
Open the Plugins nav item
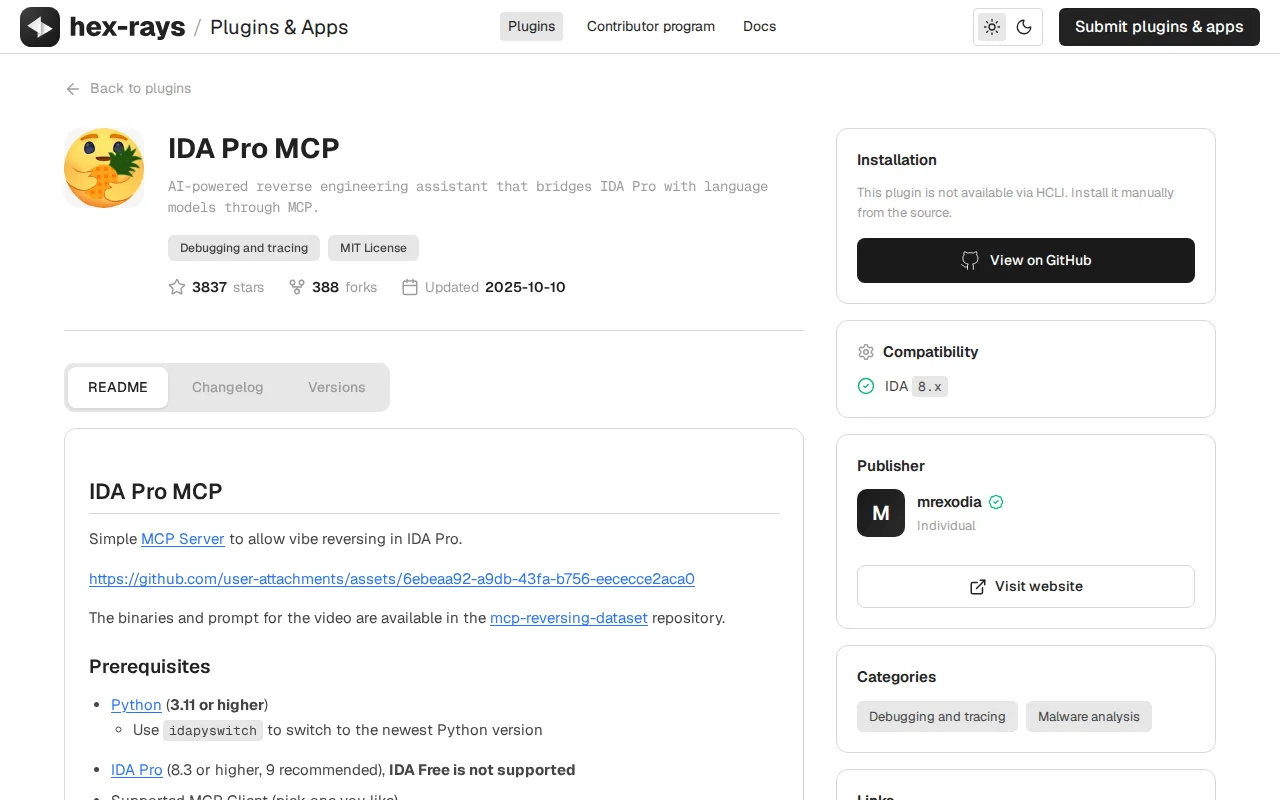pos(532,27)
